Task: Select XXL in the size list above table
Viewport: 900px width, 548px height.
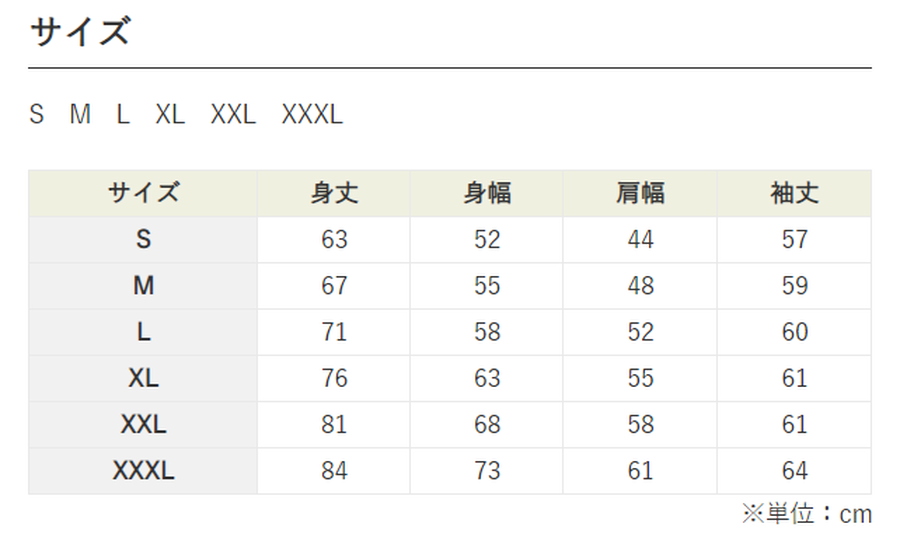Action: (233, 114)
